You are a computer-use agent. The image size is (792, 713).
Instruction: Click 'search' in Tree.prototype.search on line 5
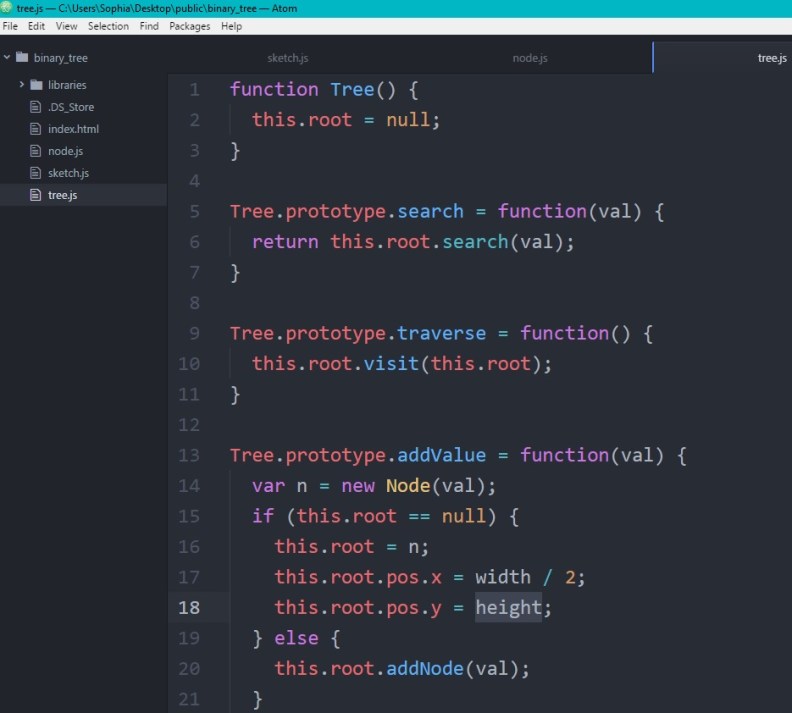coord(430,212)
